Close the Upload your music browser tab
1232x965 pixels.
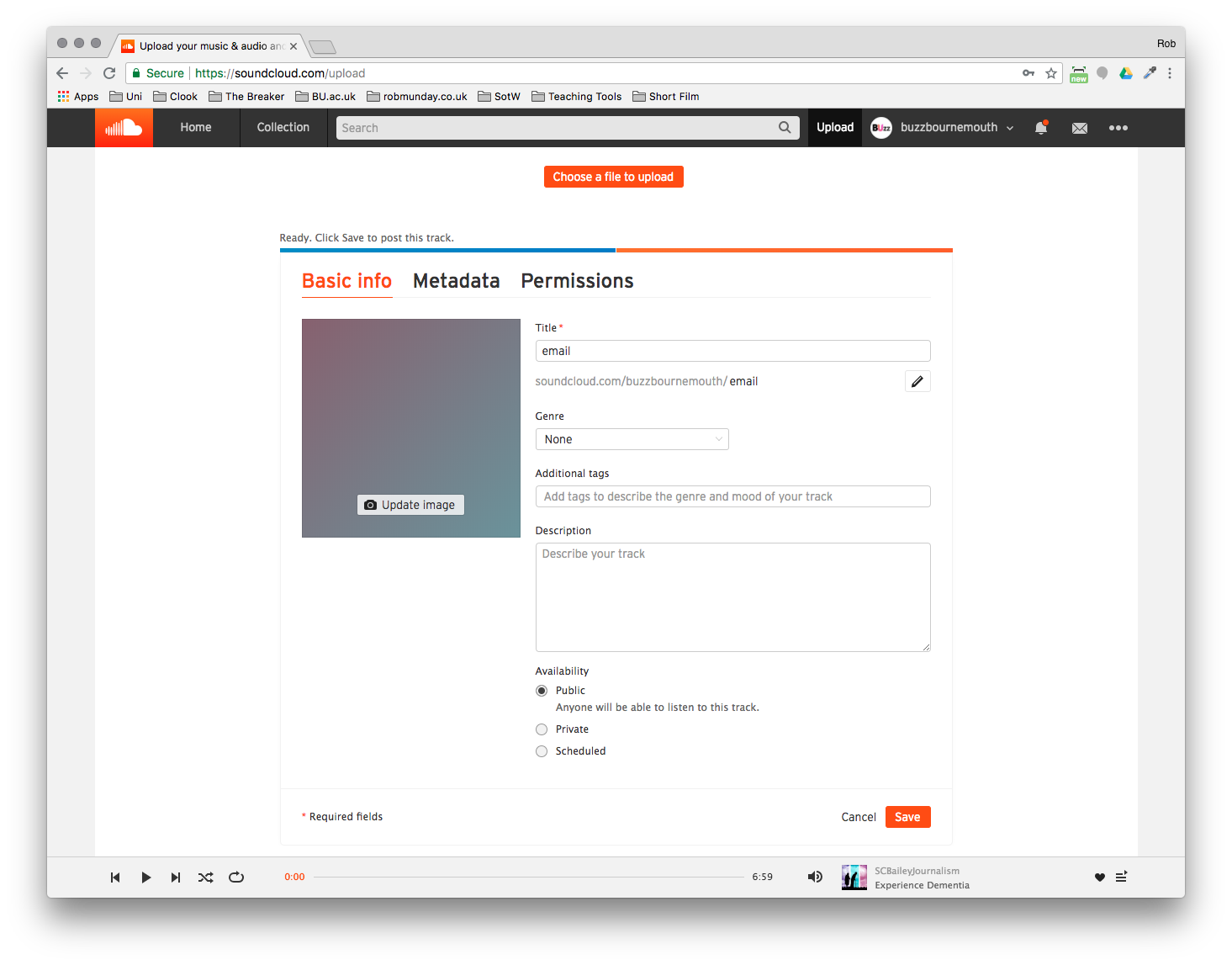[293, 46]
